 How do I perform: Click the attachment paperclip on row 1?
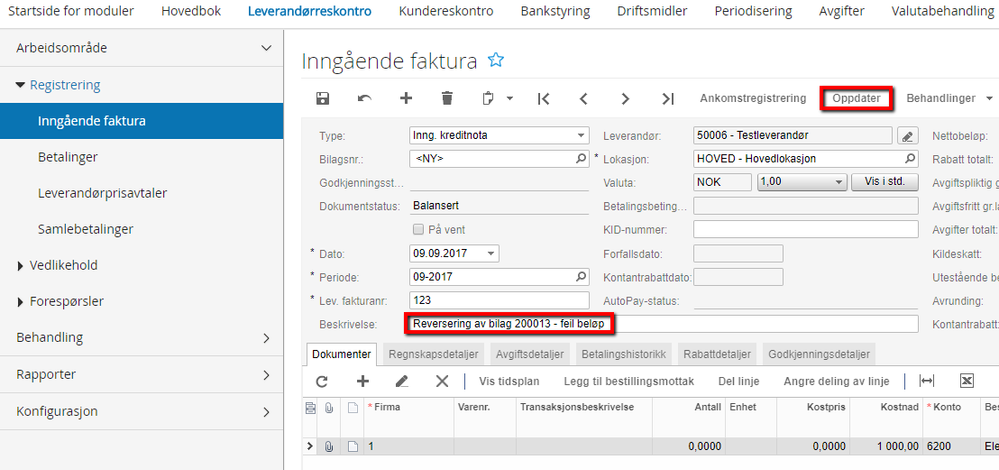[329, 446]
